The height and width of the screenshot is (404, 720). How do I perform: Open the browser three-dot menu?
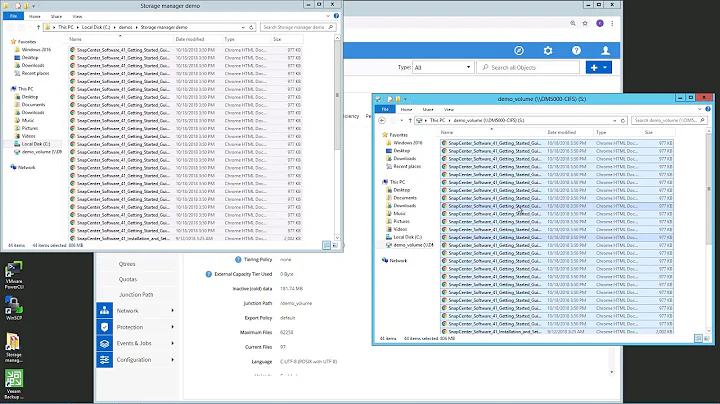click(x=612, y=23)
